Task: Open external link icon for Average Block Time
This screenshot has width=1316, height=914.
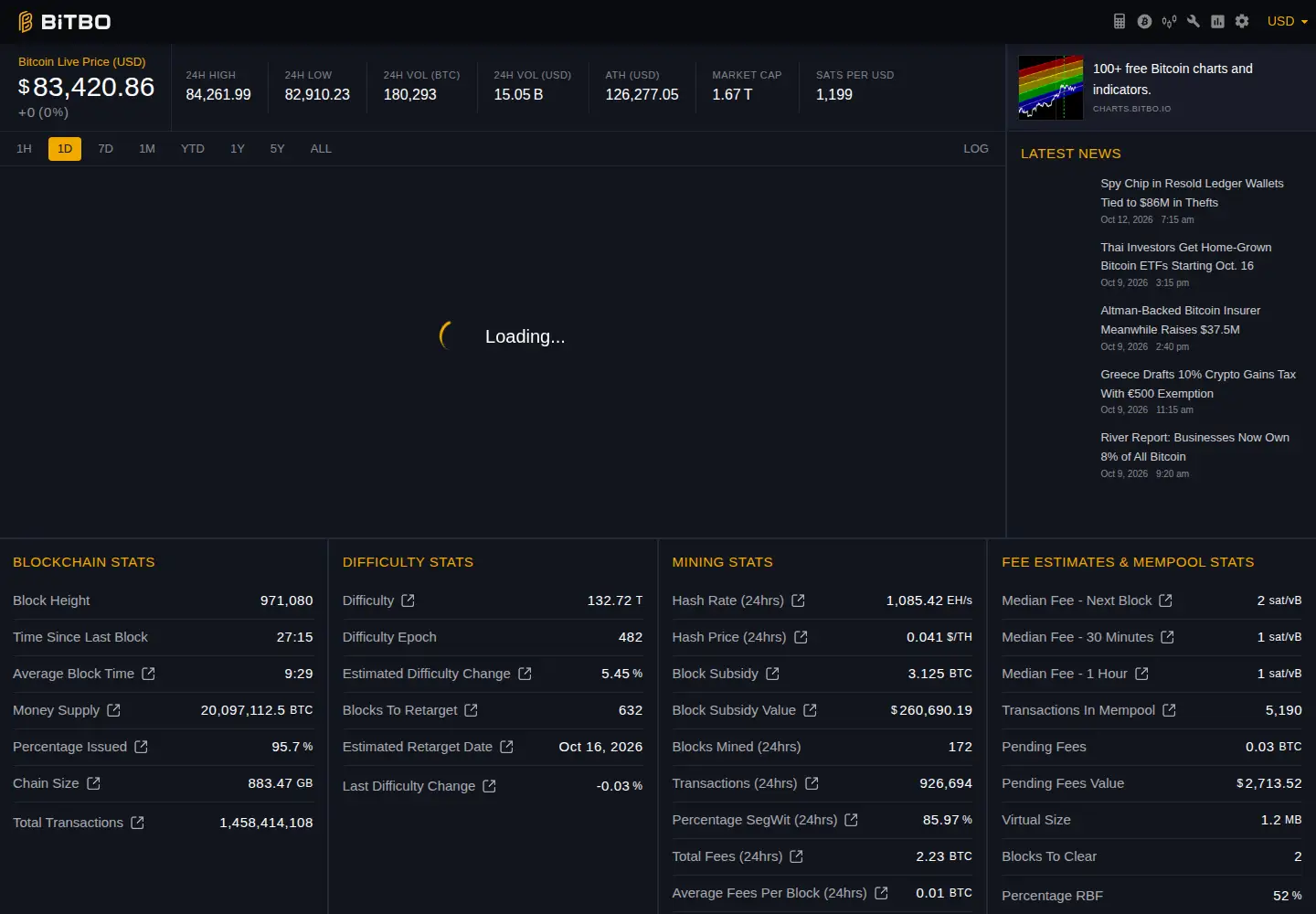Action: (x=148, y=674)
